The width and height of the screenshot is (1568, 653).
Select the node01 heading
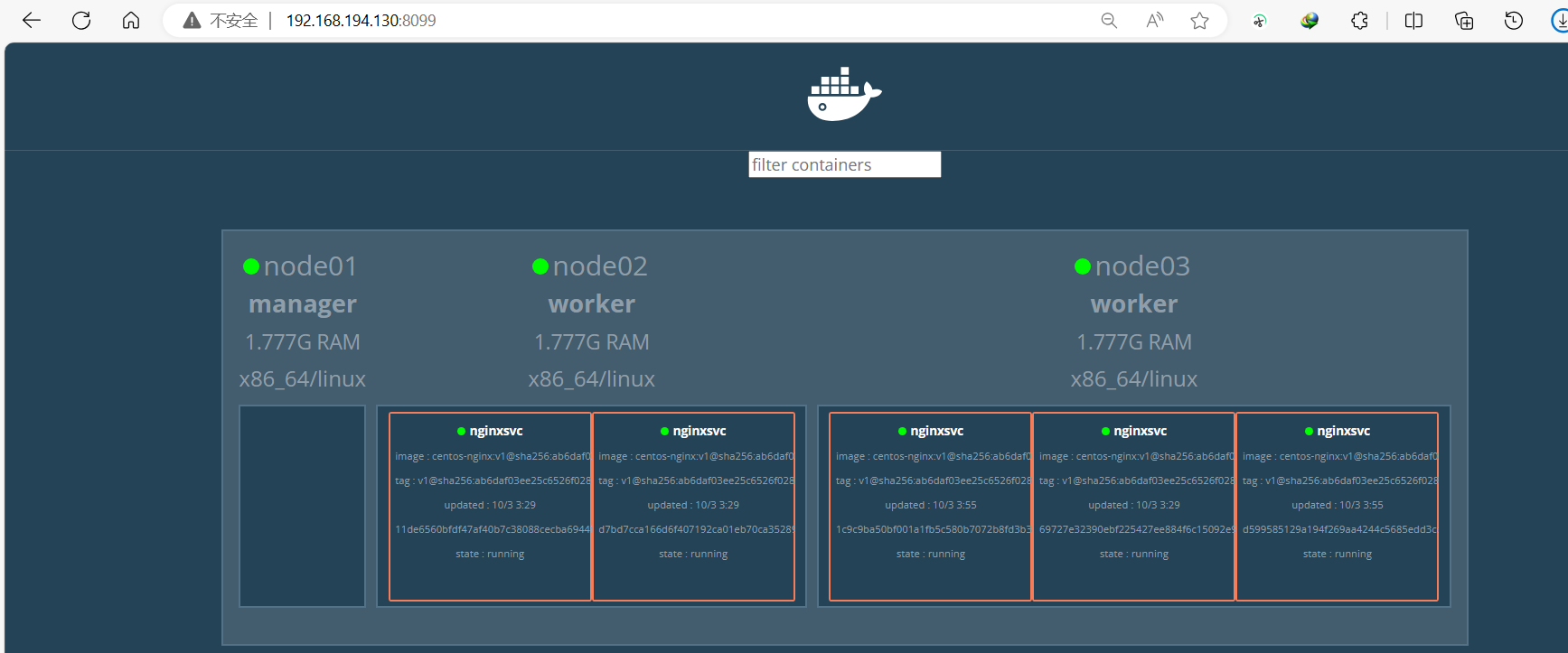[x=311, y=266]
